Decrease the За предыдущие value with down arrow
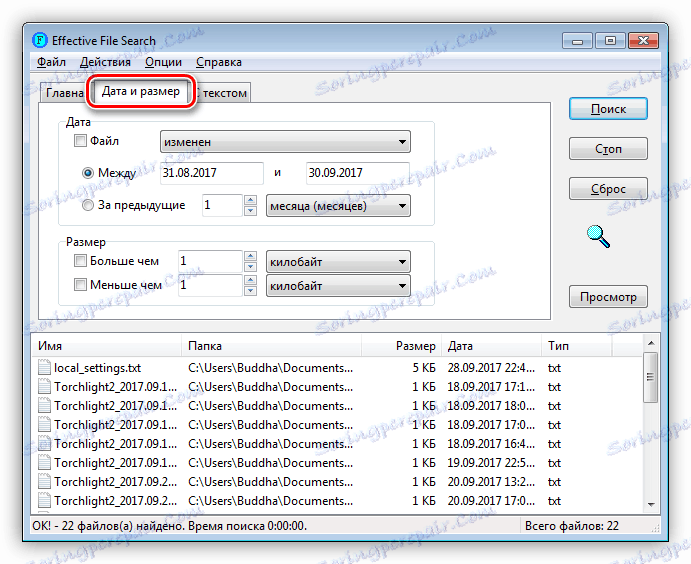Viewport: 691px width, 564px height. (250, 211)
